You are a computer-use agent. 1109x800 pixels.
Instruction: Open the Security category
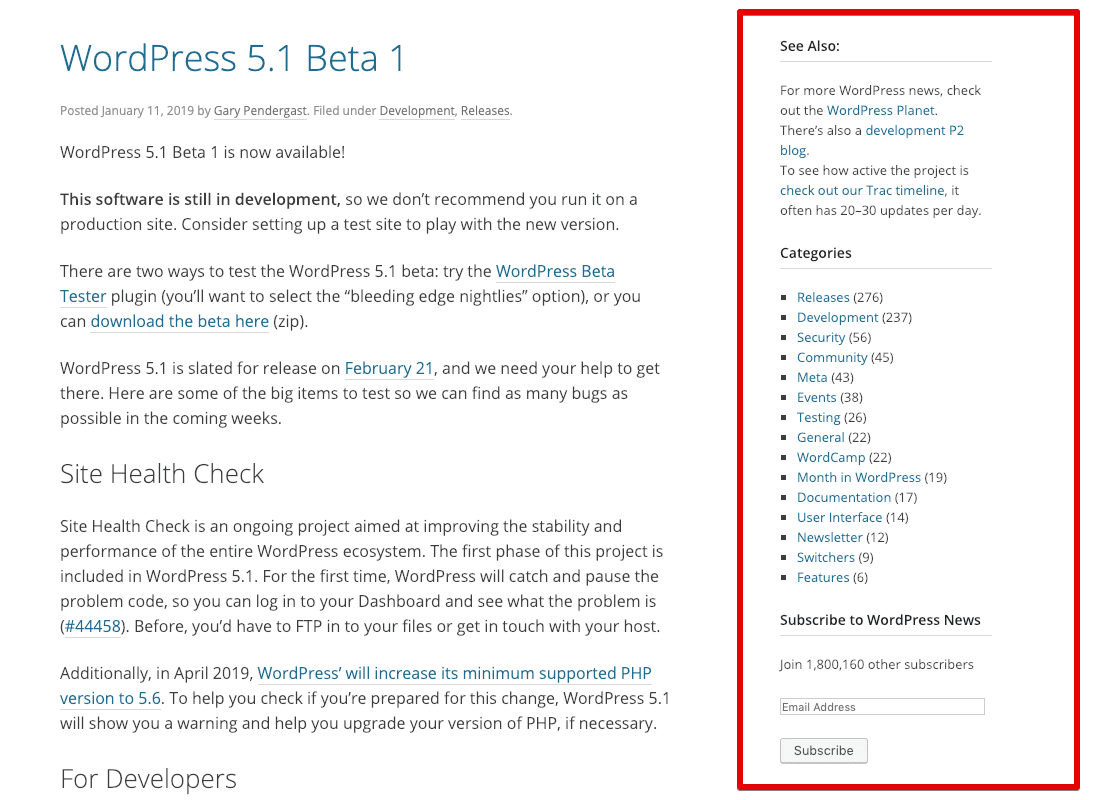(x=821, y=337)
